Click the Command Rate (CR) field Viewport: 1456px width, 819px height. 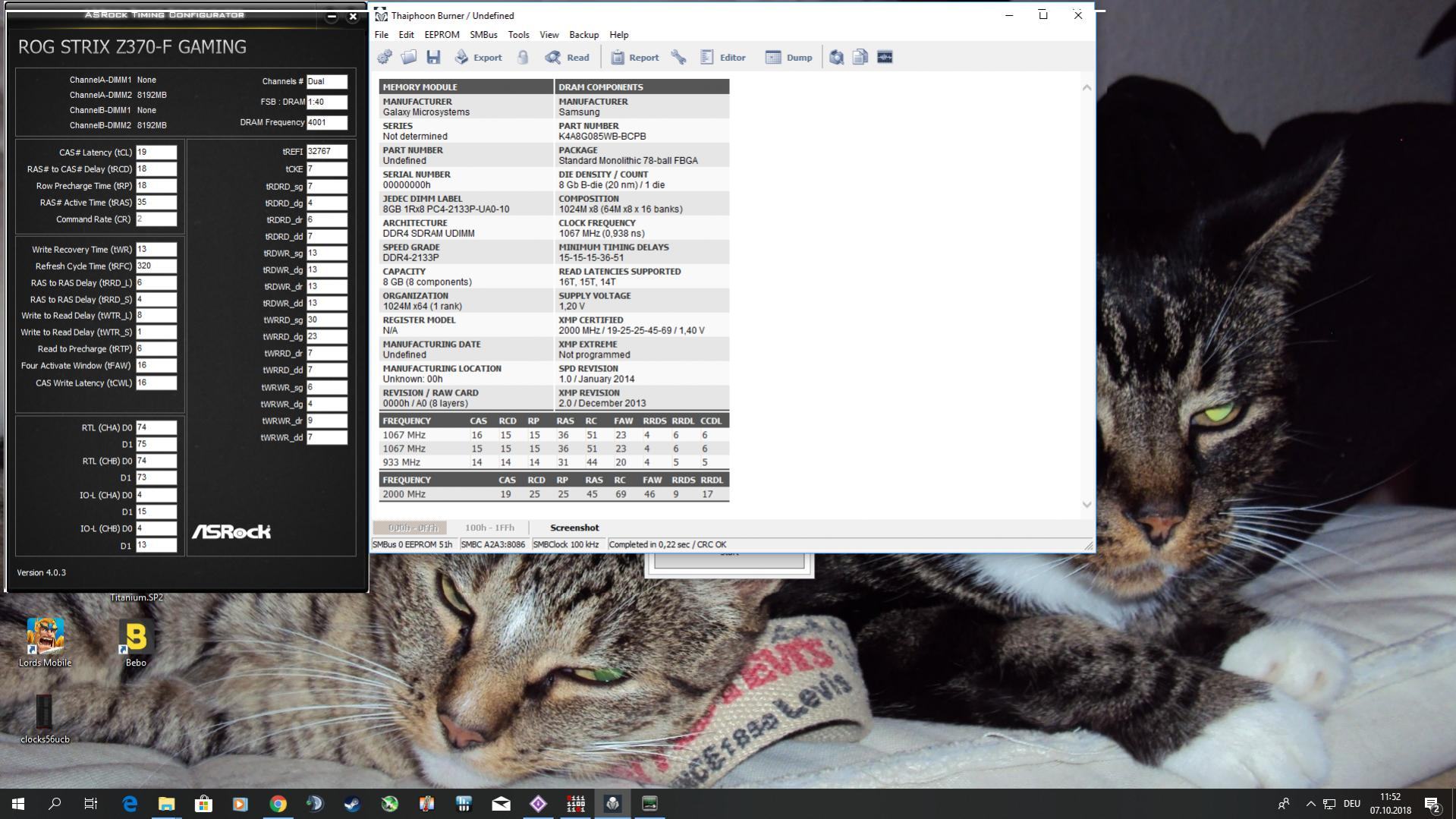point(156,219)
